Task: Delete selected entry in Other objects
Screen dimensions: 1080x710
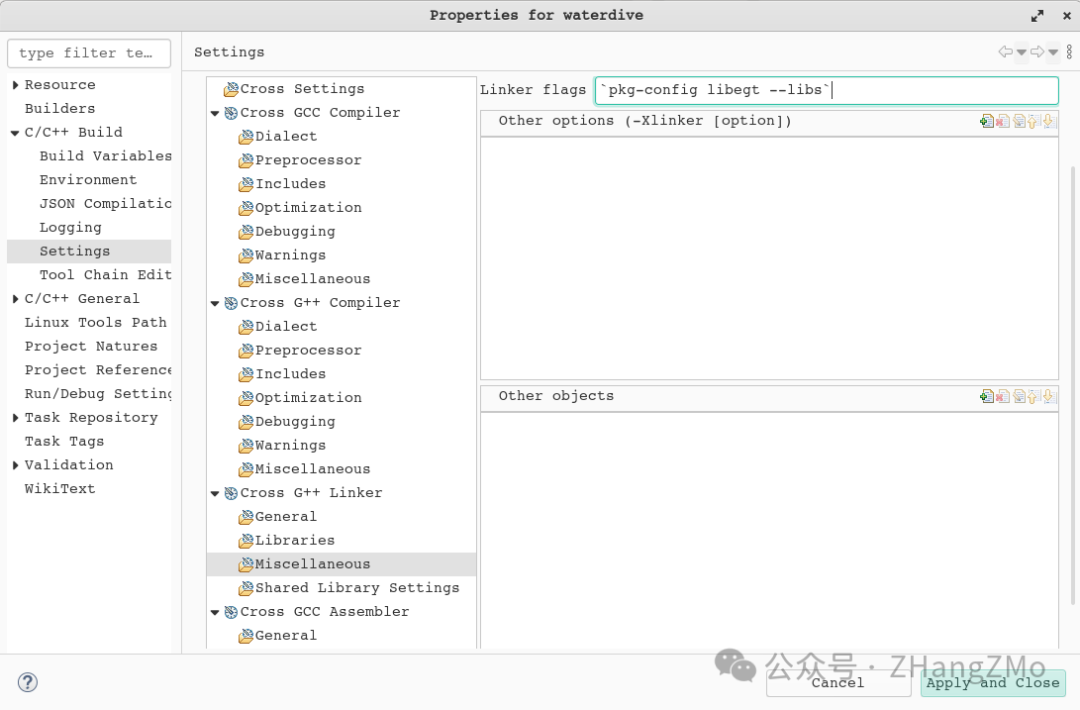Action: (x=1002, y=396)
